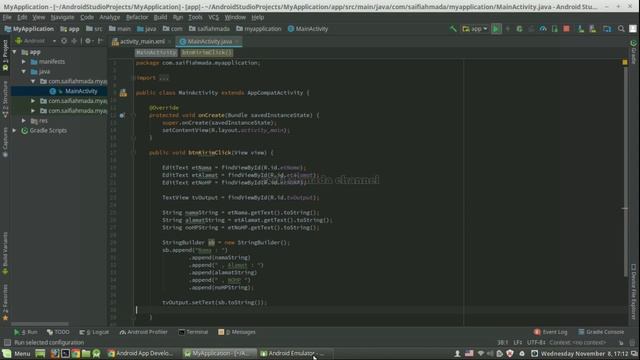Expand the second com.saifiahmada package

(x=33, y=101)
